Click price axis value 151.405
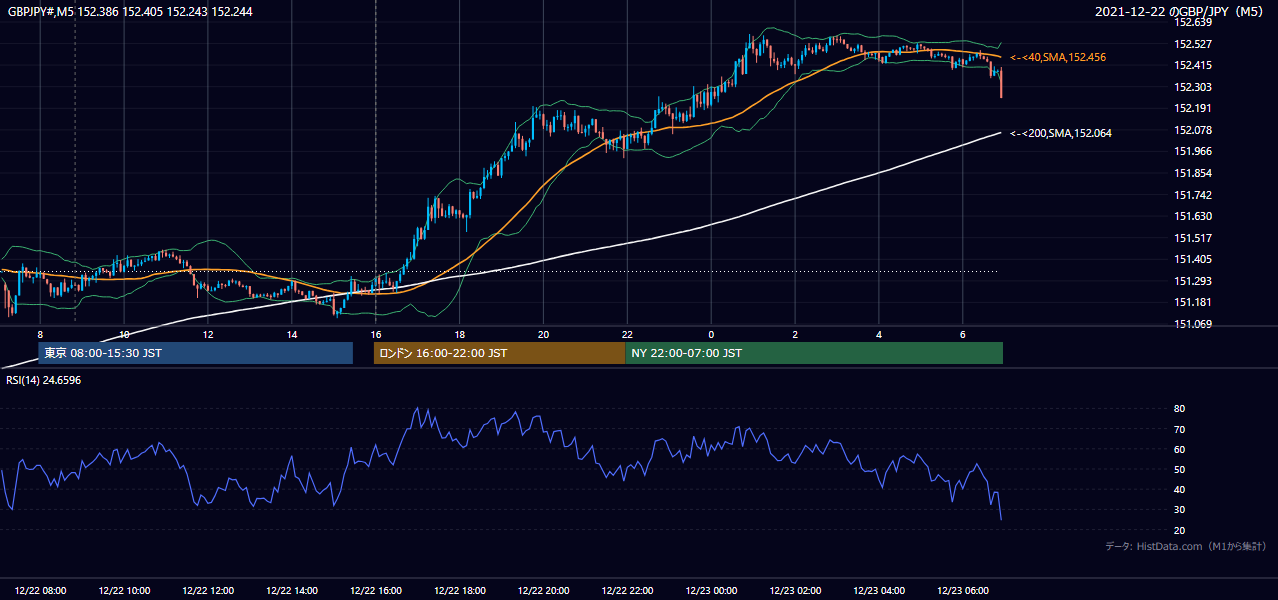 coord(1192,259)
